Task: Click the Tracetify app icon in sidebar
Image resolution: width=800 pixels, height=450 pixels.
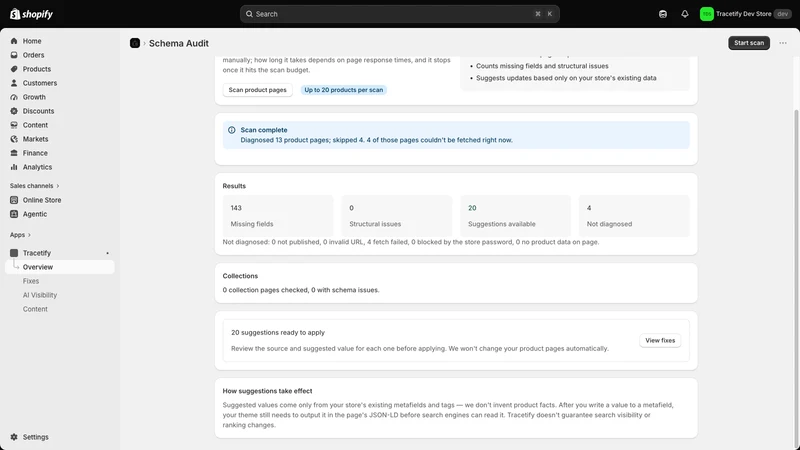Action: point(14,253)
